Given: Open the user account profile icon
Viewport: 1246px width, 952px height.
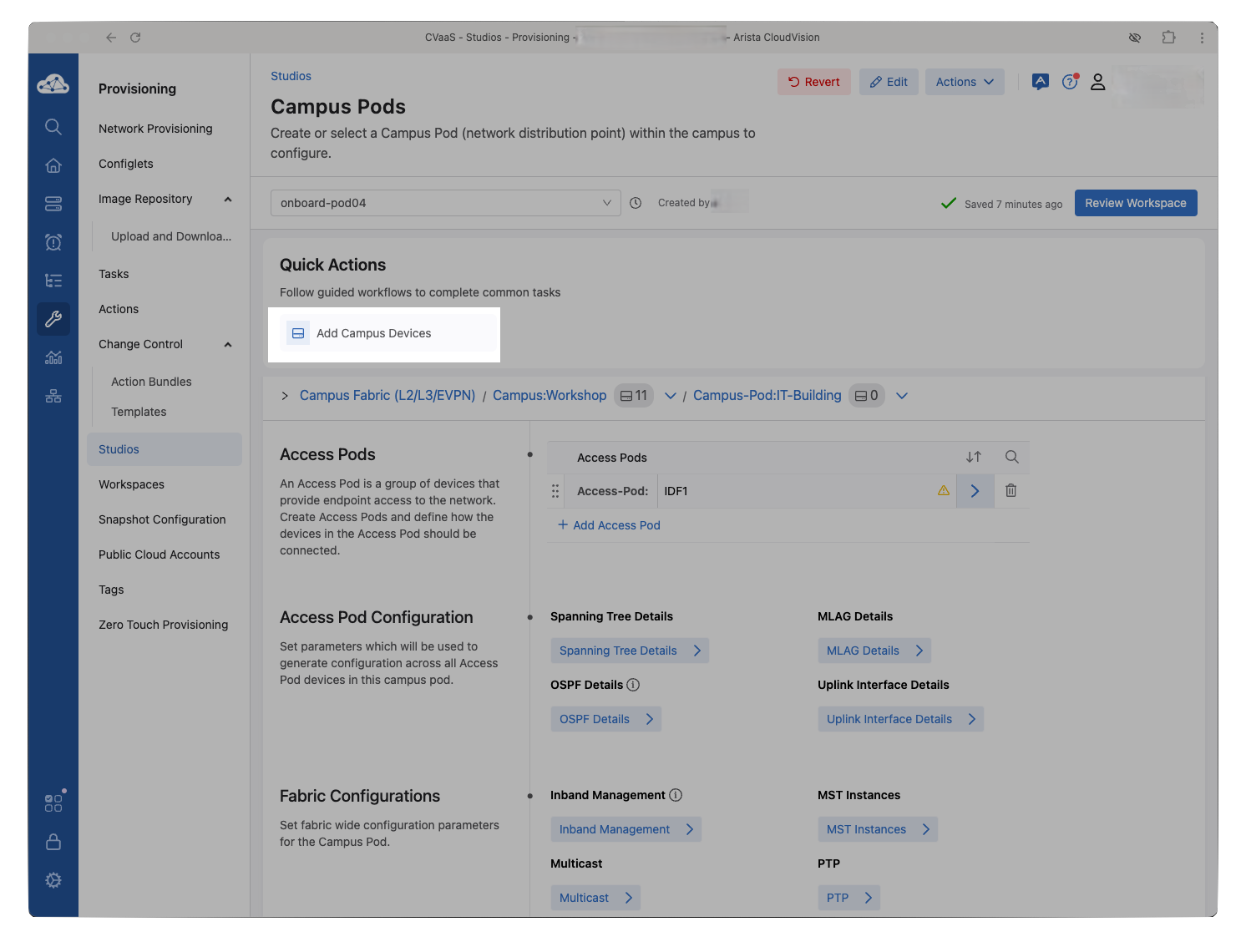Looking at the screenshot, I should [1098, 82].
